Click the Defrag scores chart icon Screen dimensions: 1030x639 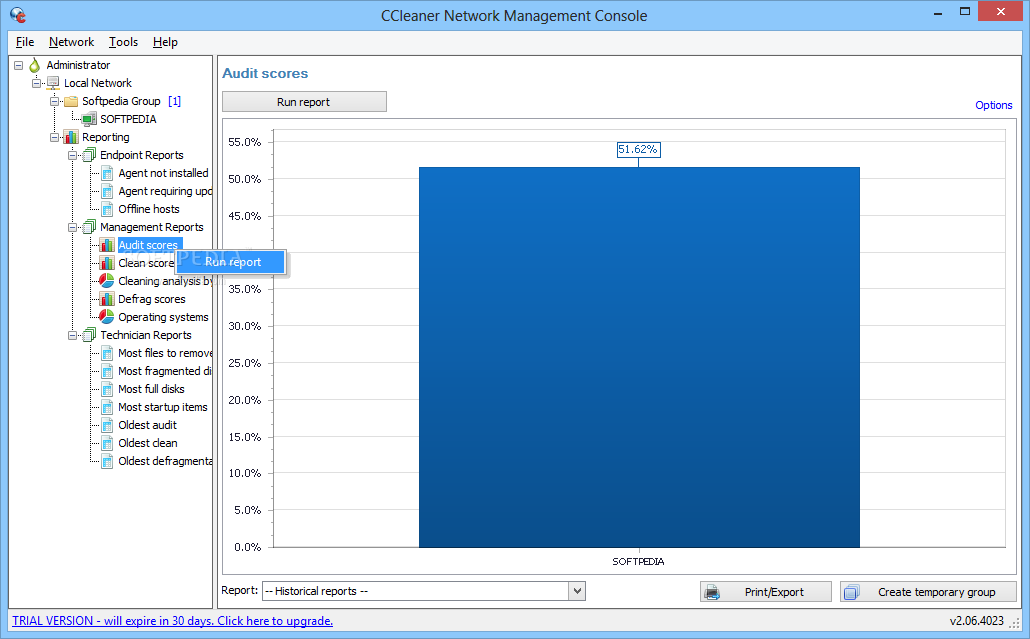pyautogui.click(x=107, y=299)
